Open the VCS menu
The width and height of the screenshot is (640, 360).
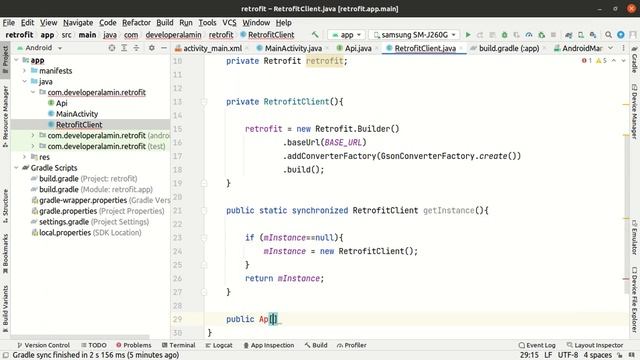[229, 22]
